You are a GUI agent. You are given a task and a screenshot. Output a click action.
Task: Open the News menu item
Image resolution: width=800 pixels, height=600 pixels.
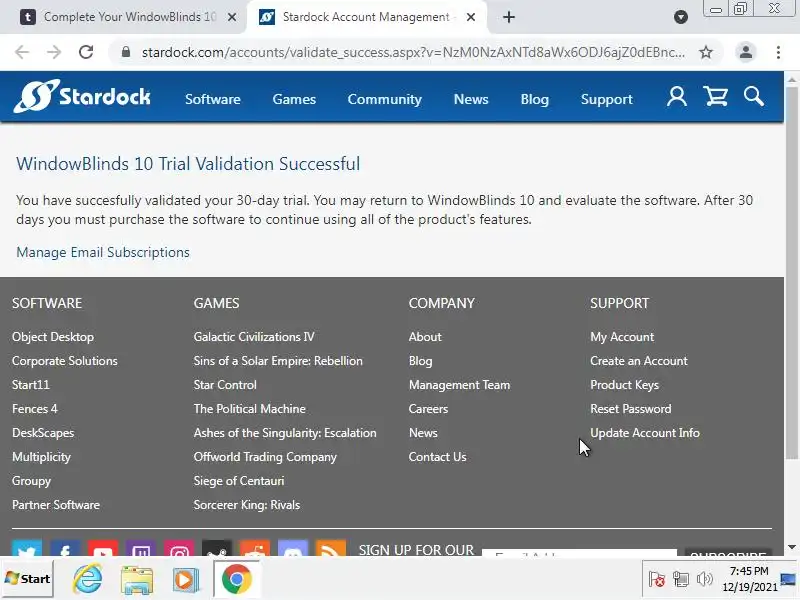(471, 99)
